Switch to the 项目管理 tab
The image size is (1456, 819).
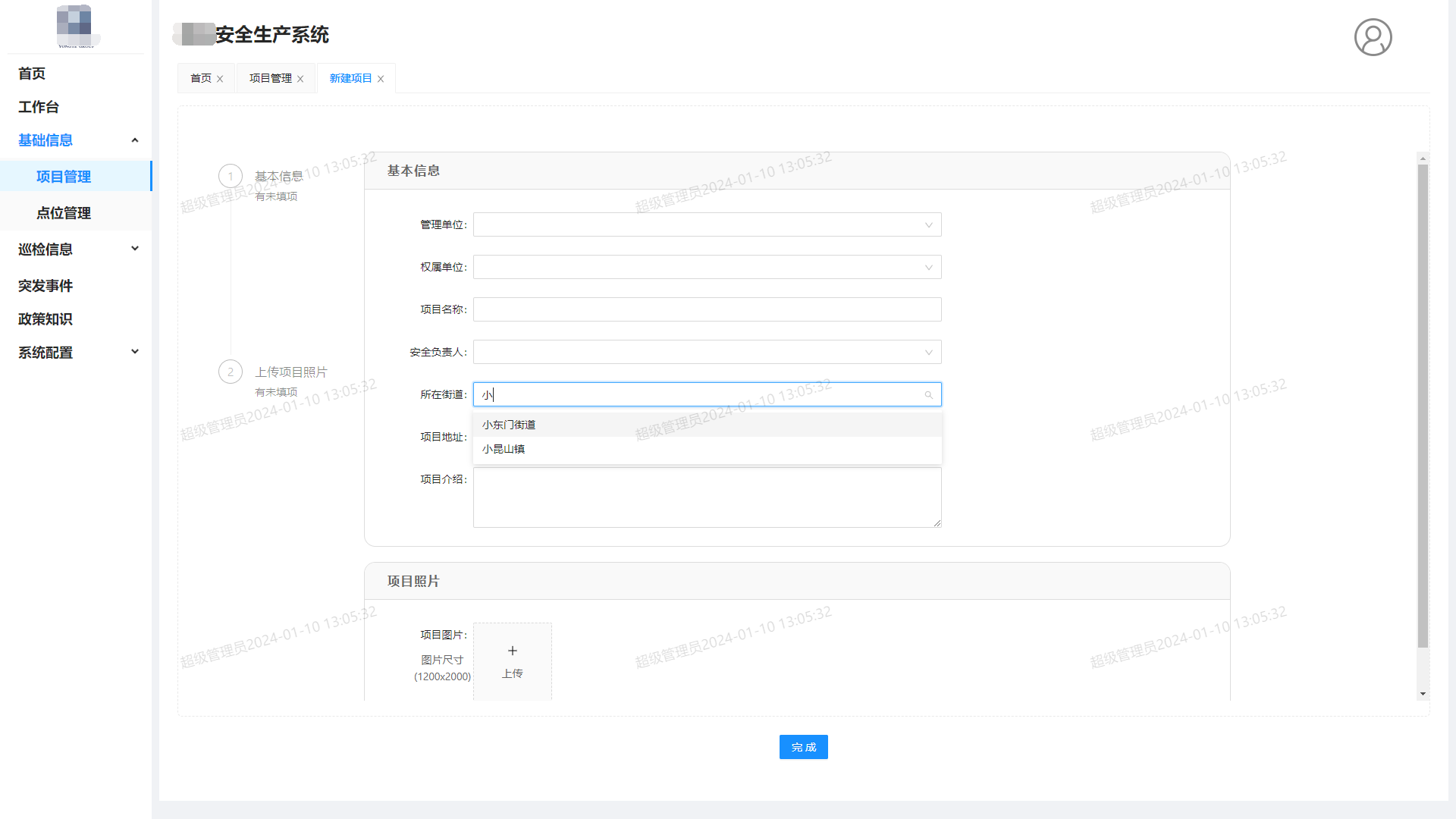click(x=271, y=78)
